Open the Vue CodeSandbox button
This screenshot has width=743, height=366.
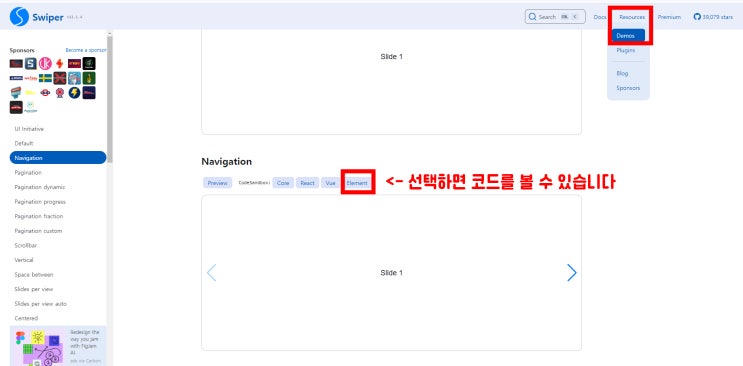(x=330, y=183)
